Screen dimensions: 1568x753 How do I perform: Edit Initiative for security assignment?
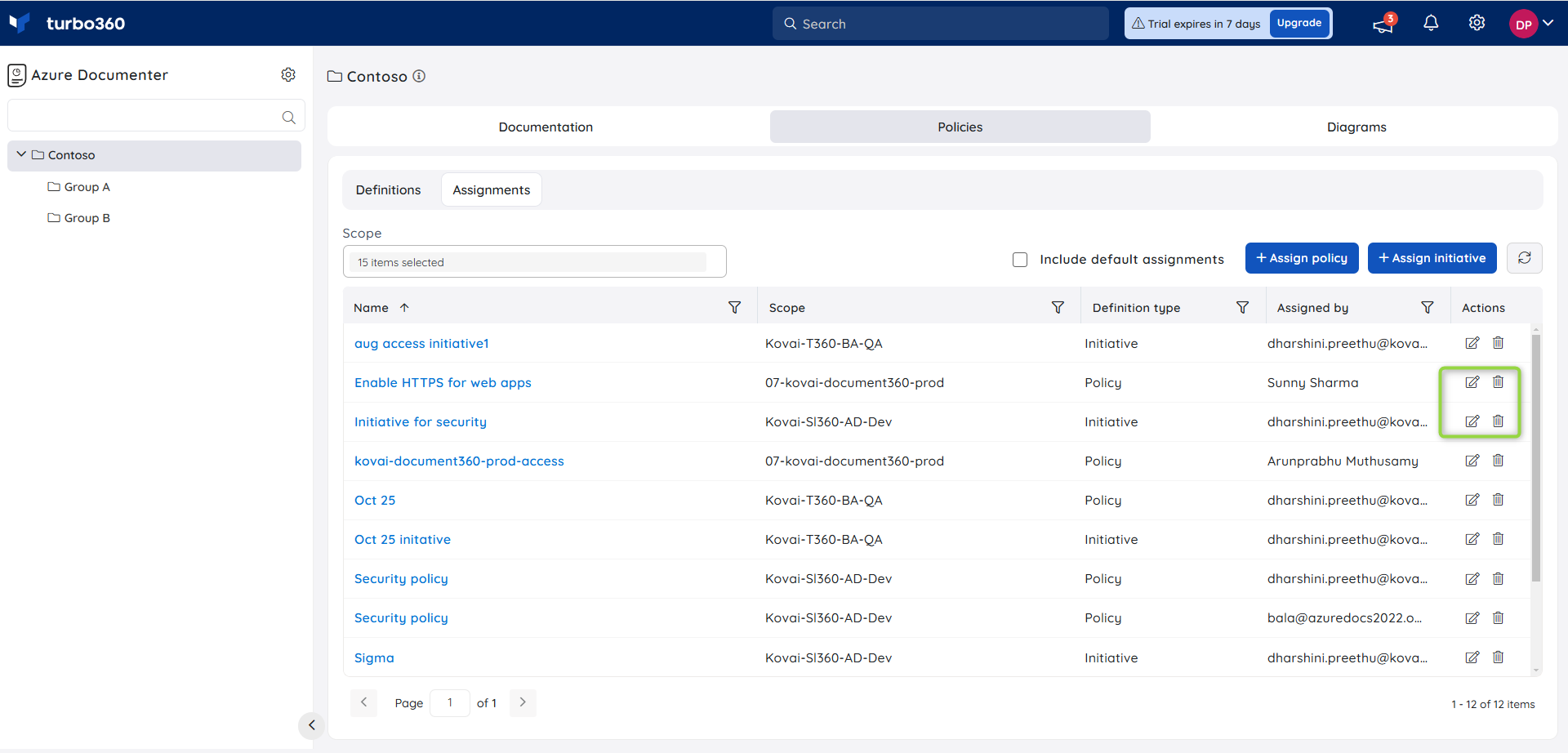pyautogui.click(x=1472, y=421)
